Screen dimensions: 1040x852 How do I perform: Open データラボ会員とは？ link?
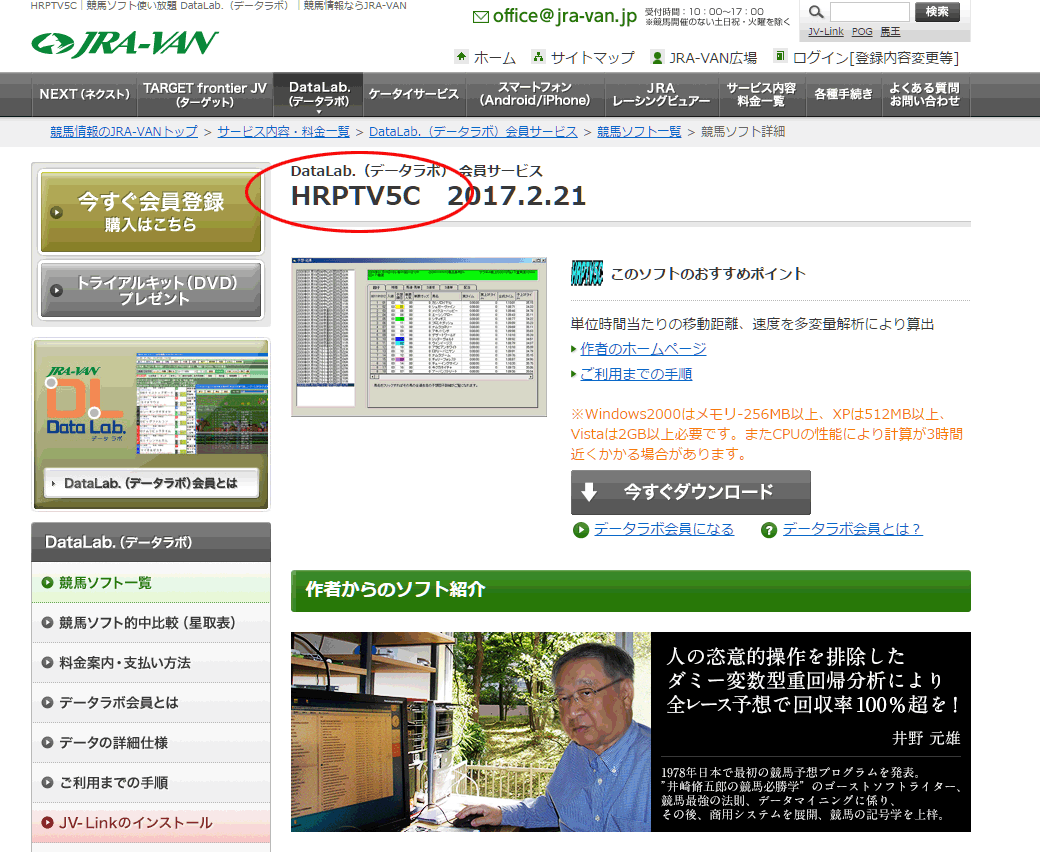pyautogui.click(x=852, y=529)
